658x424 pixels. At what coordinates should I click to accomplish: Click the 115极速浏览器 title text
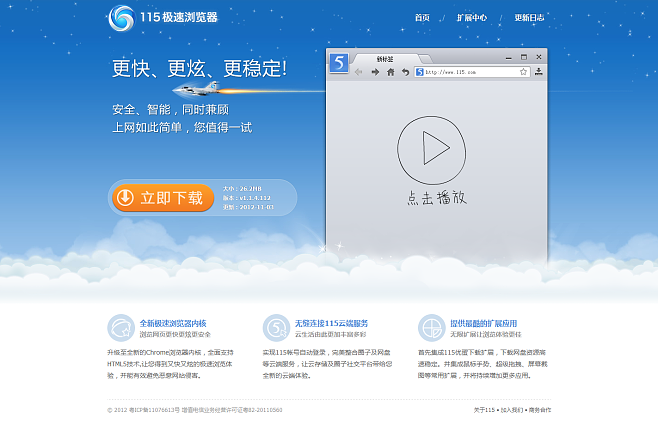pos(179,17)
